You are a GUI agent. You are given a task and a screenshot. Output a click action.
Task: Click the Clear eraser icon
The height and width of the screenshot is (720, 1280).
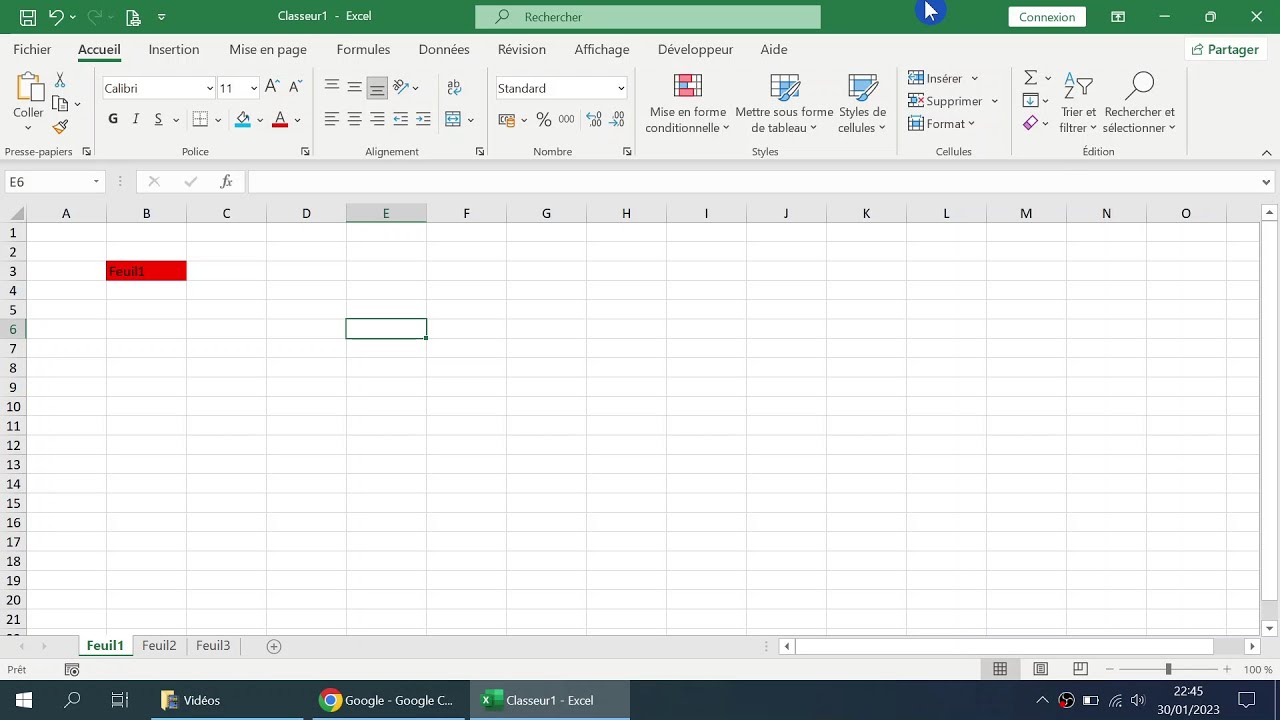pyautogui.click(x=1030, y=123)
